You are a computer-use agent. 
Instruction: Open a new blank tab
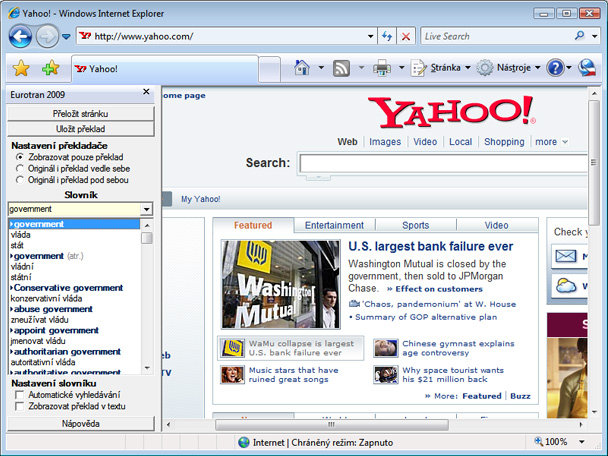point(269,69)
